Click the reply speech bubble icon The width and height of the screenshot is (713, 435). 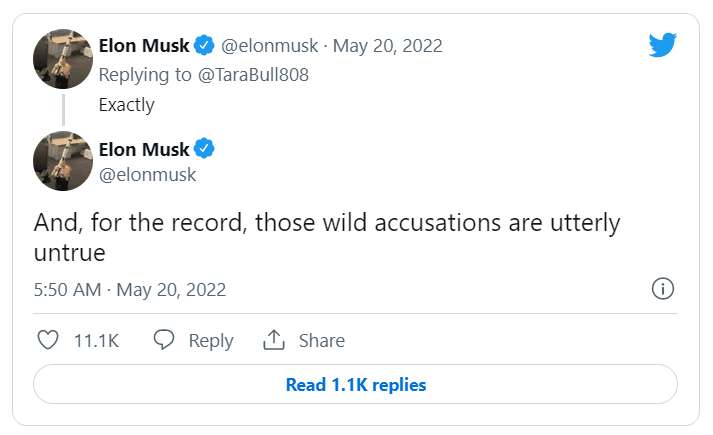click(165, 340)
